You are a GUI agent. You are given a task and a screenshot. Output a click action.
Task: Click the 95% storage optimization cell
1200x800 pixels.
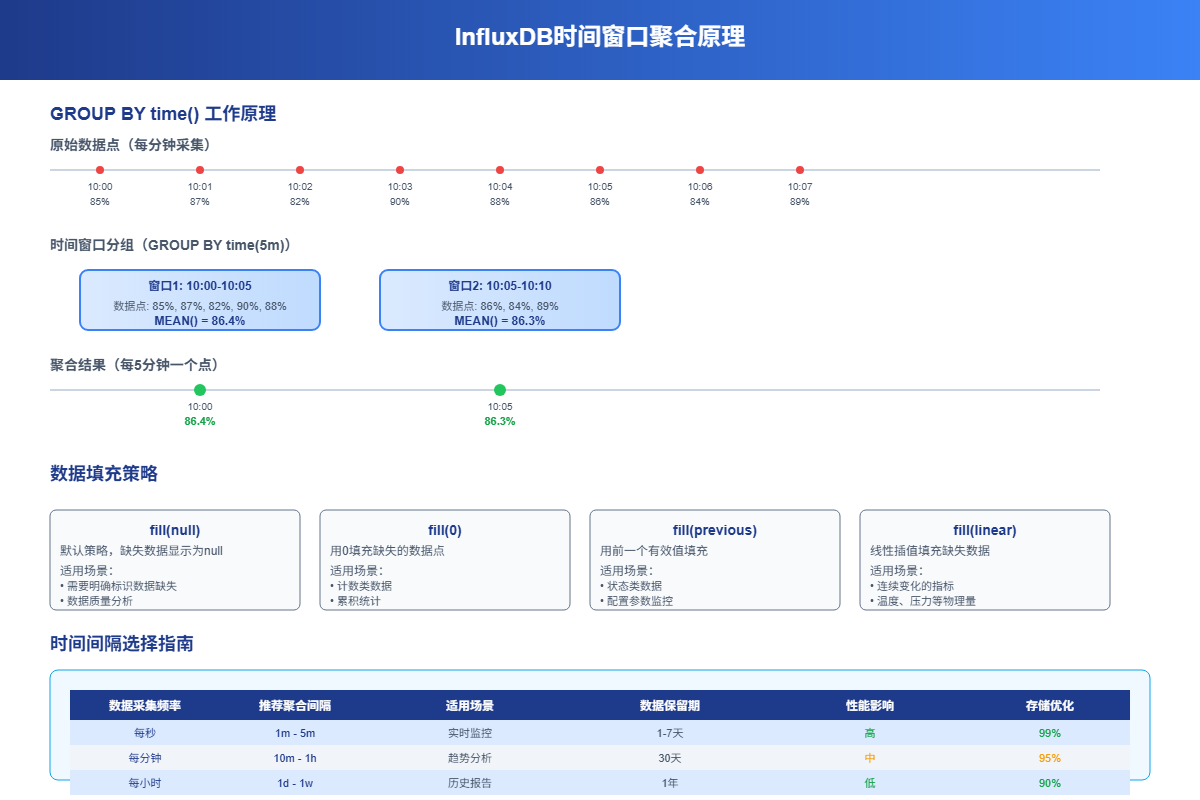click(x=1050, y=758)
